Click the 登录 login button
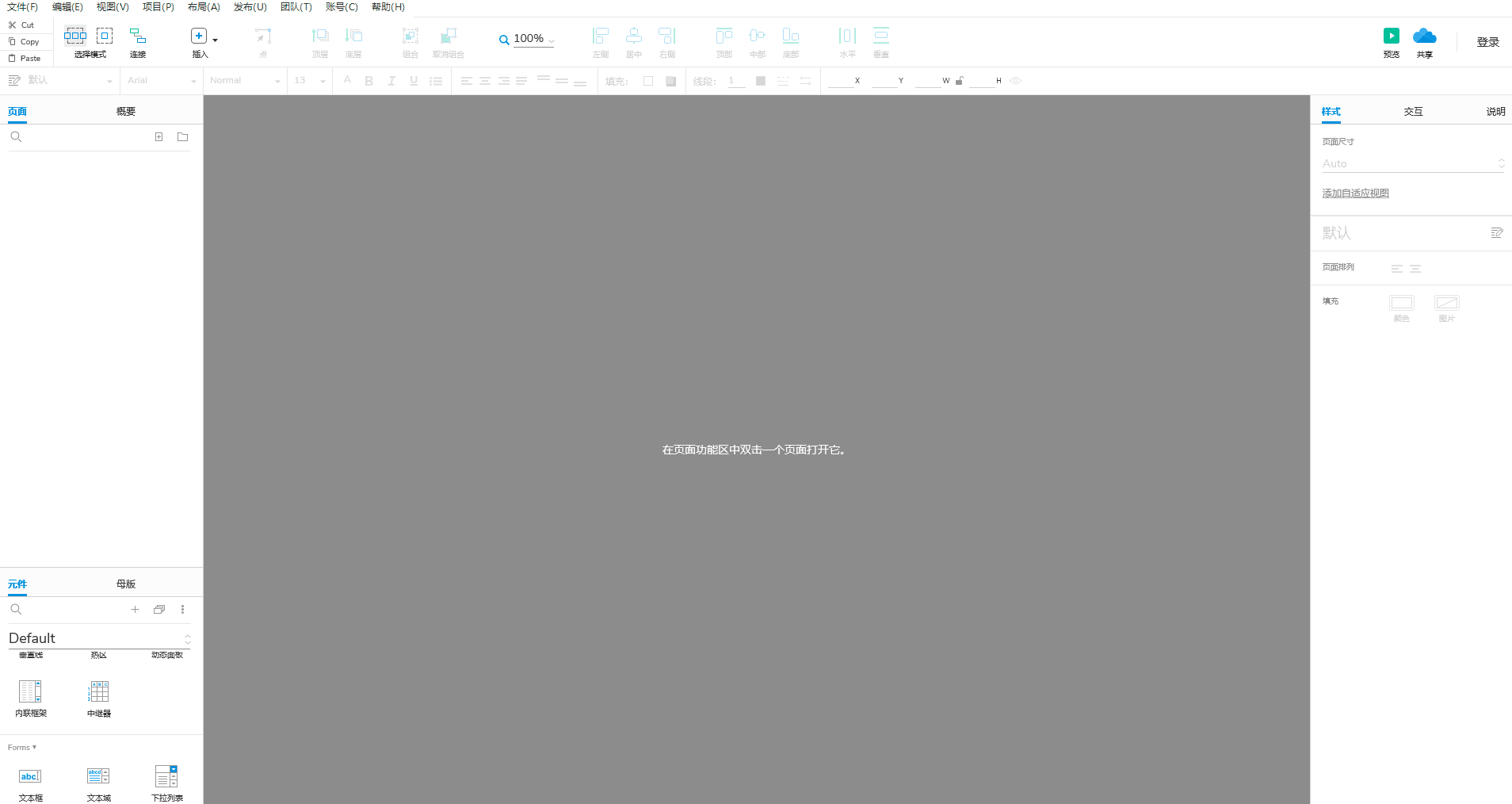Viewport: 1512px width, 804px height. pyautogui.click(x=1487, y=42)
